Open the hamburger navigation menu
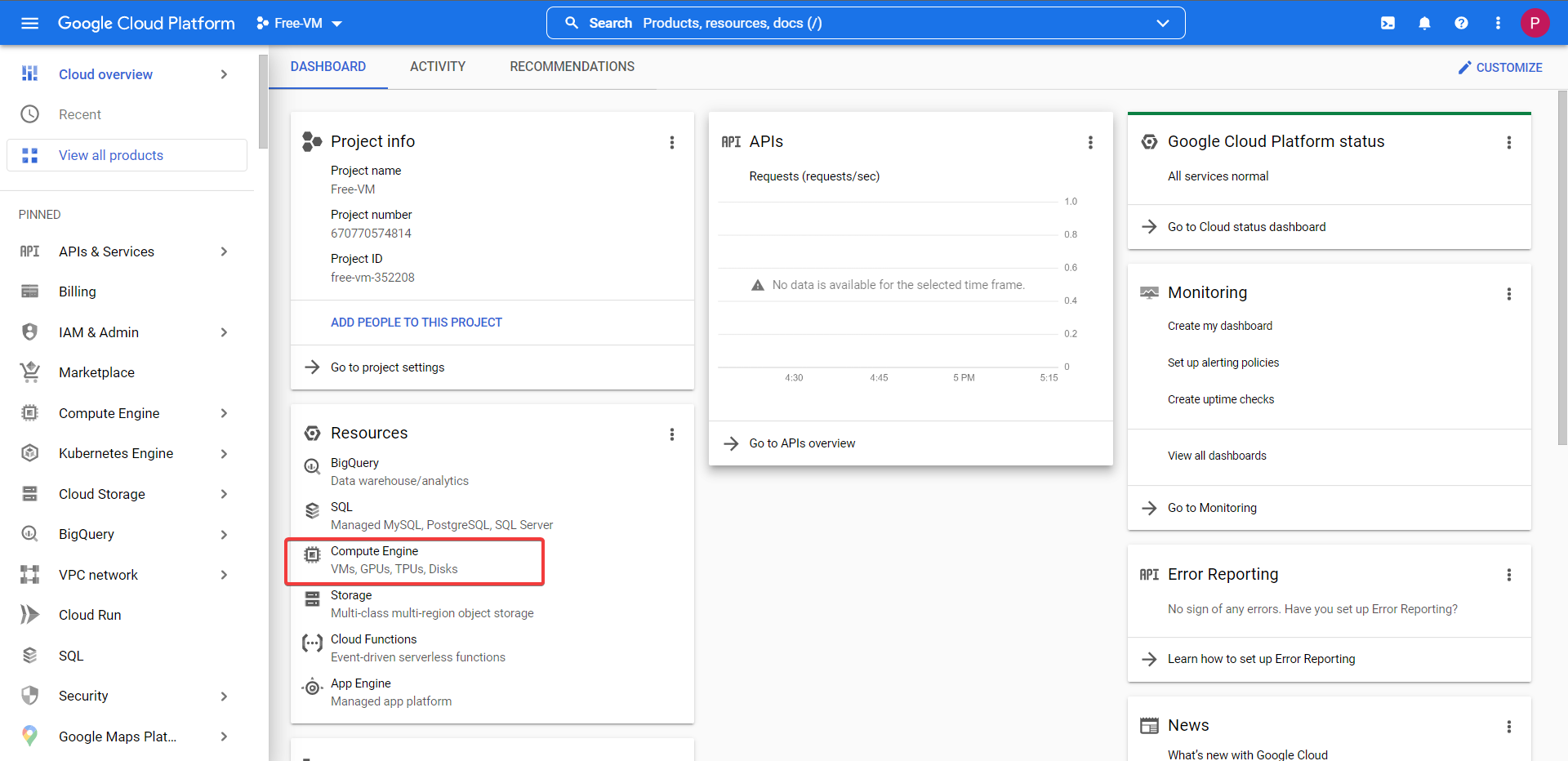Screen dimensions: 1568x761 [x=30, y=23]
